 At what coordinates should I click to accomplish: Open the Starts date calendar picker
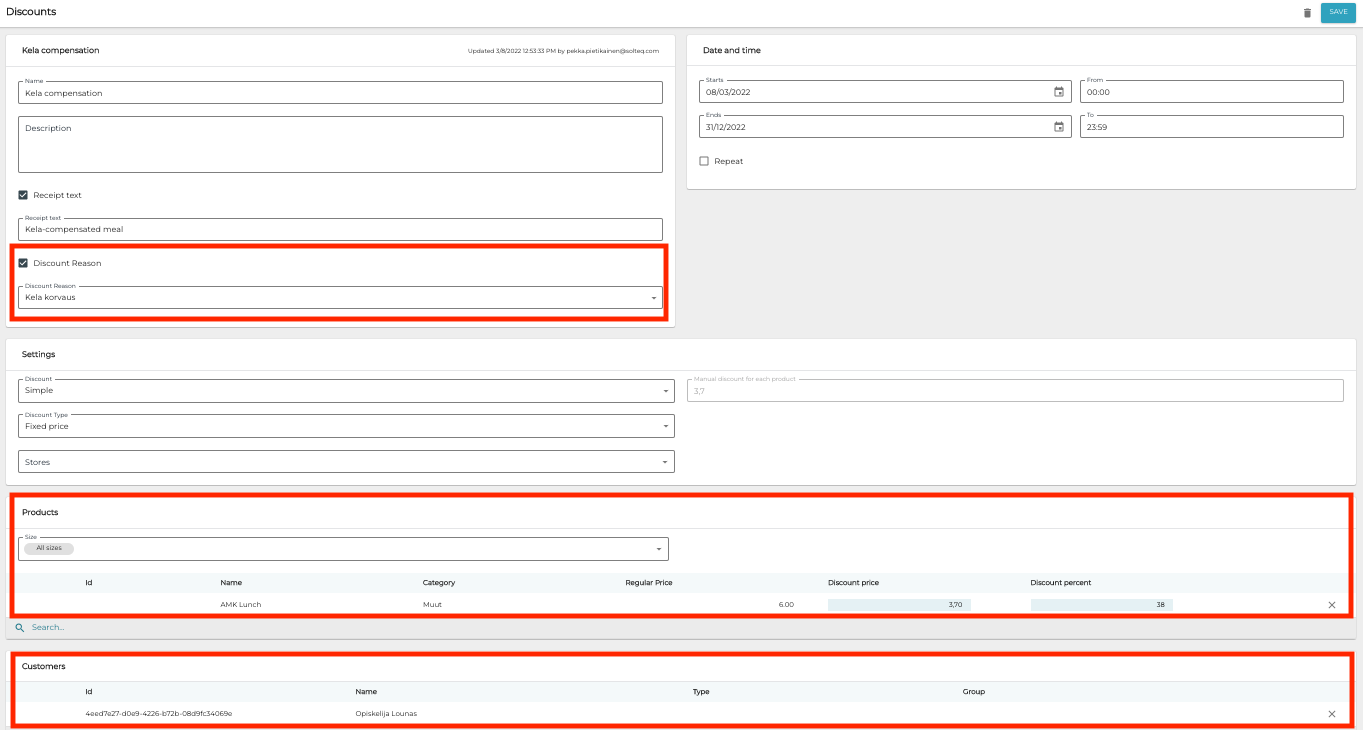click(x=1059, y=92)
